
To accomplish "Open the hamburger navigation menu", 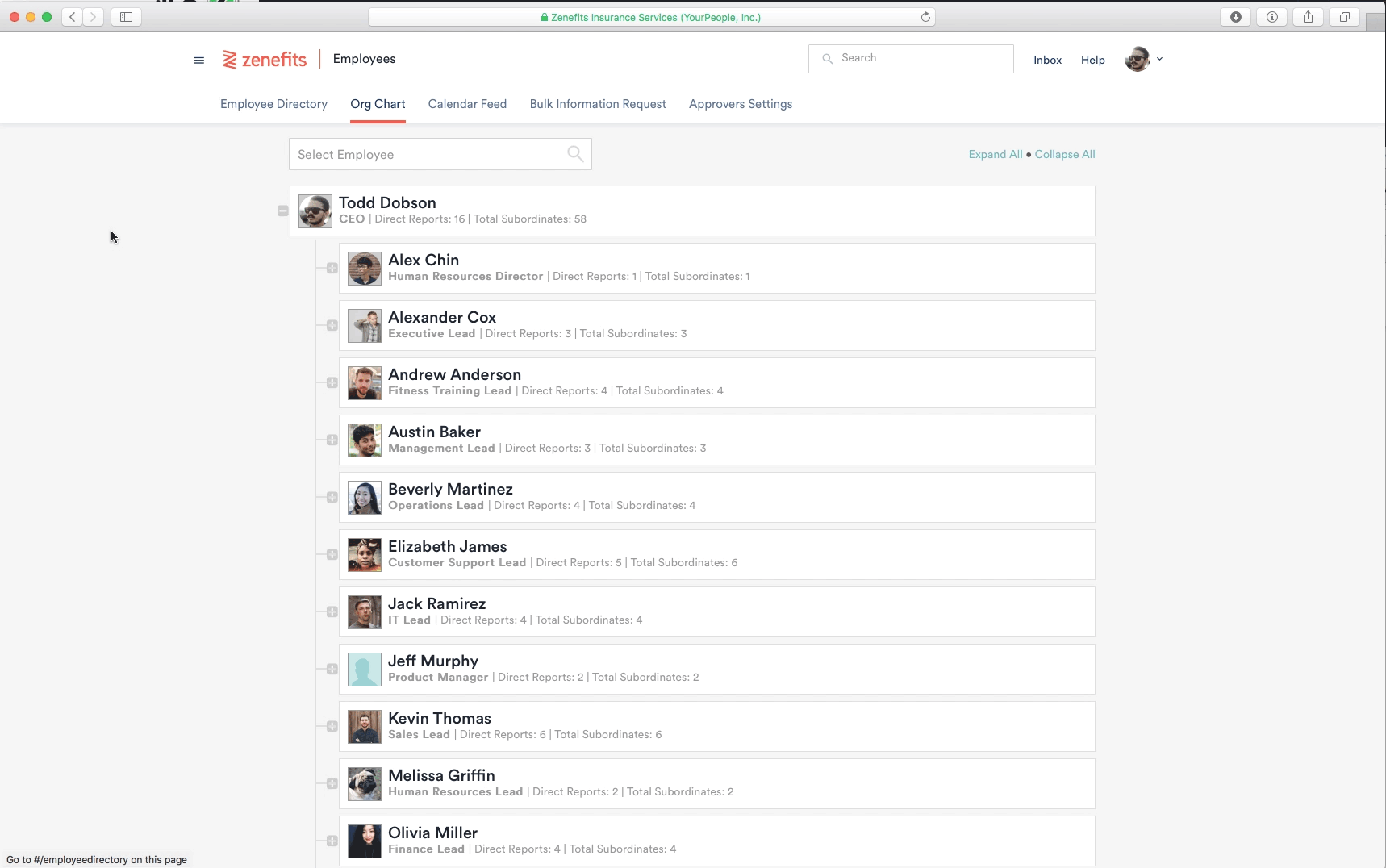I will pyautogui.click(x=199, y=60).
